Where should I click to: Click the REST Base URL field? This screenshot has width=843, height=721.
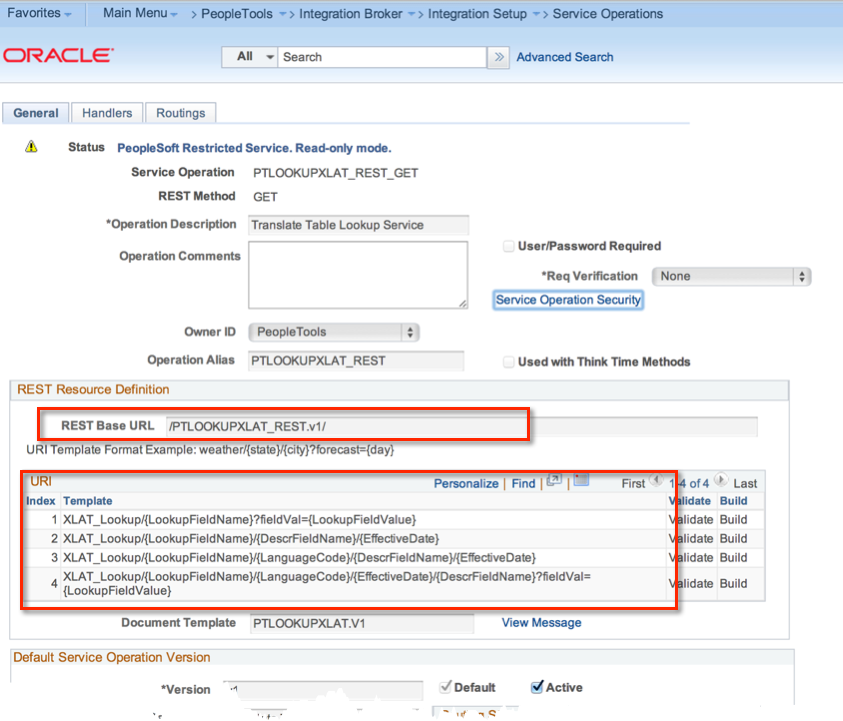(x=461, y=426)
